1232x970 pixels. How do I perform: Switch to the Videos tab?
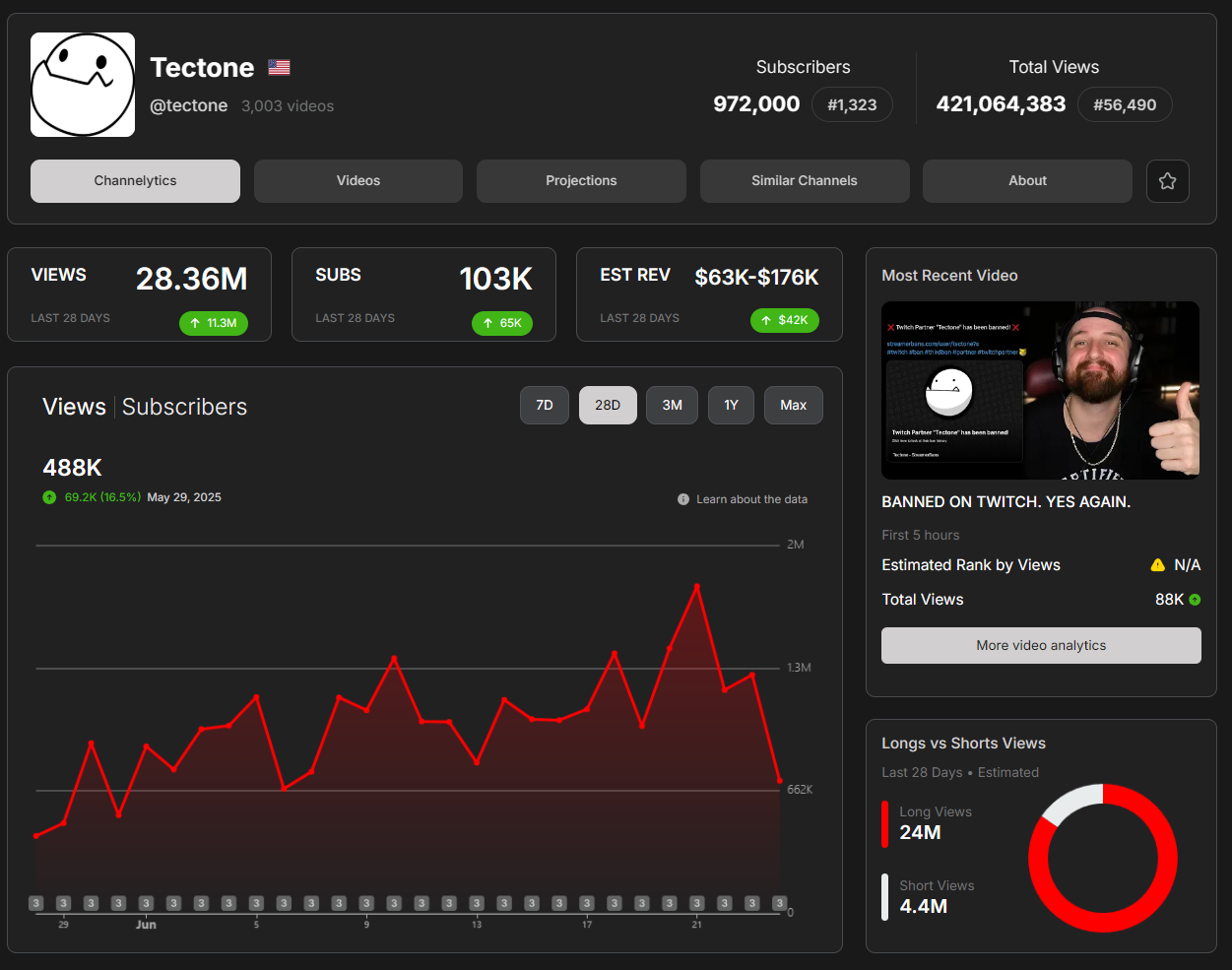coord(358,181)
